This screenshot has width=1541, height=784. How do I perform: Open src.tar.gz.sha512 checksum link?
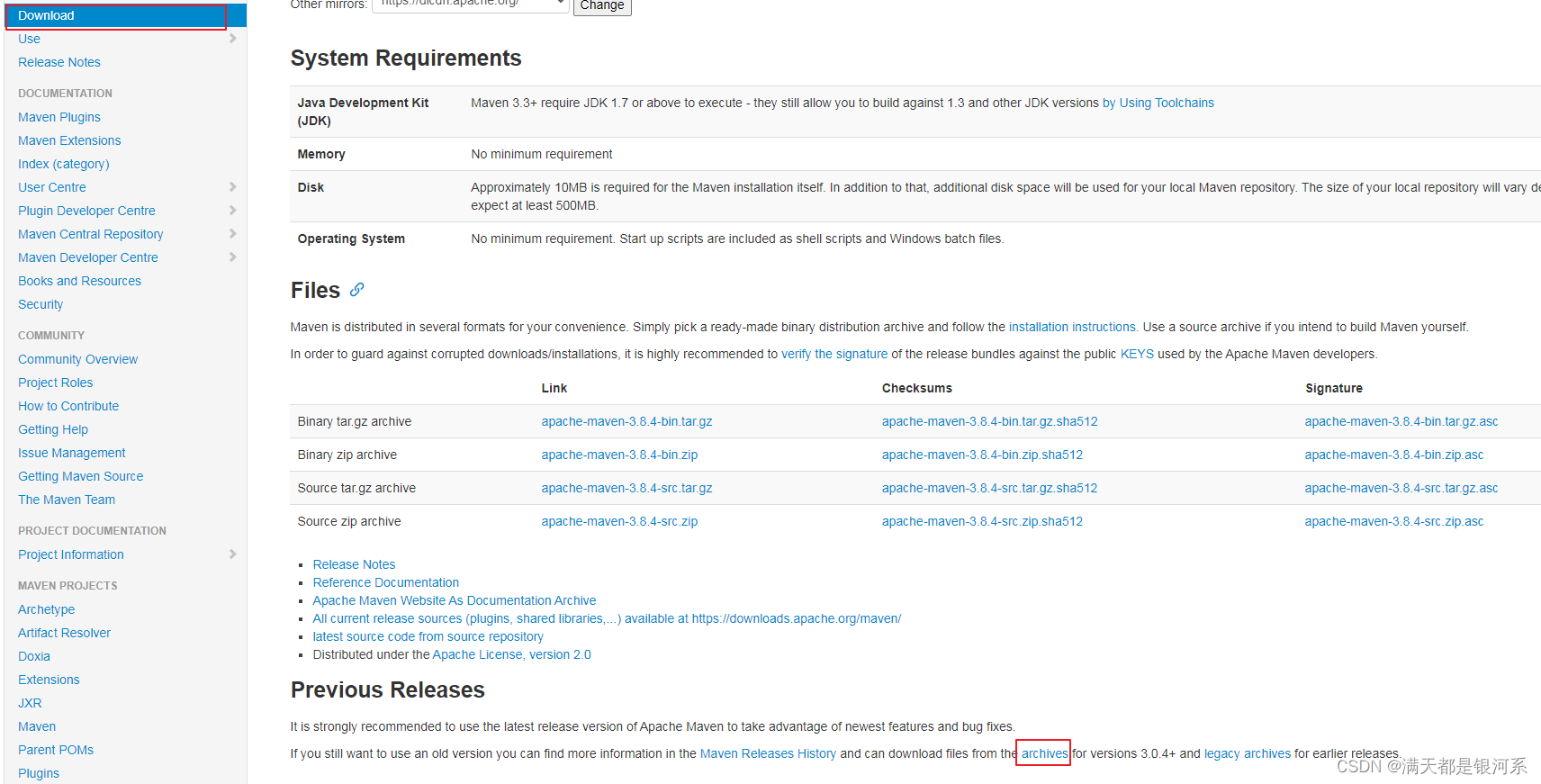(x=990, y=488)
